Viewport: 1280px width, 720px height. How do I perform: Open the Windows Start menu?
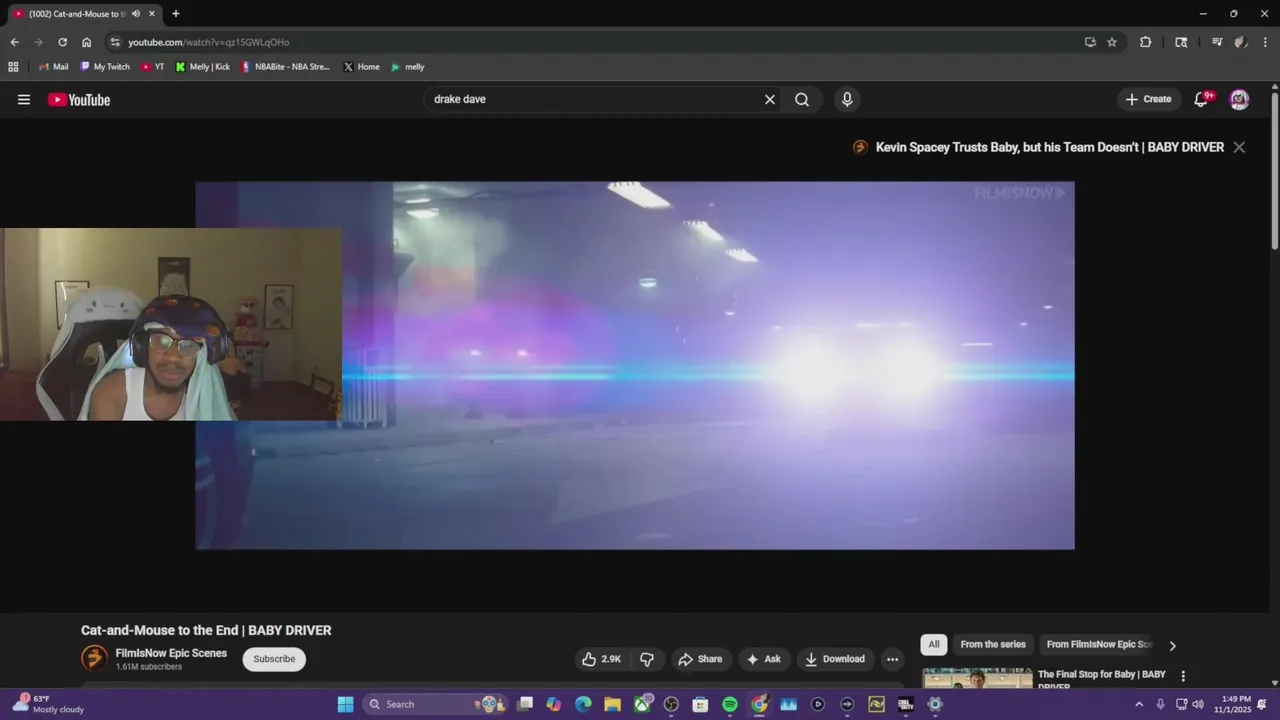[x=345, y=704]
